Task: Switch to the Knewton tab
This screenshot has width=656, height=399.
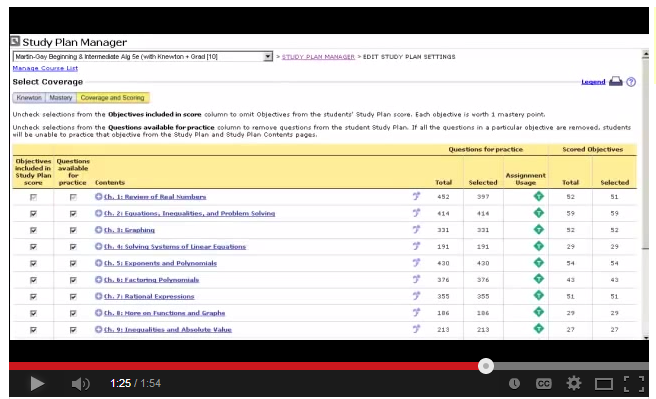Action: 29,97
